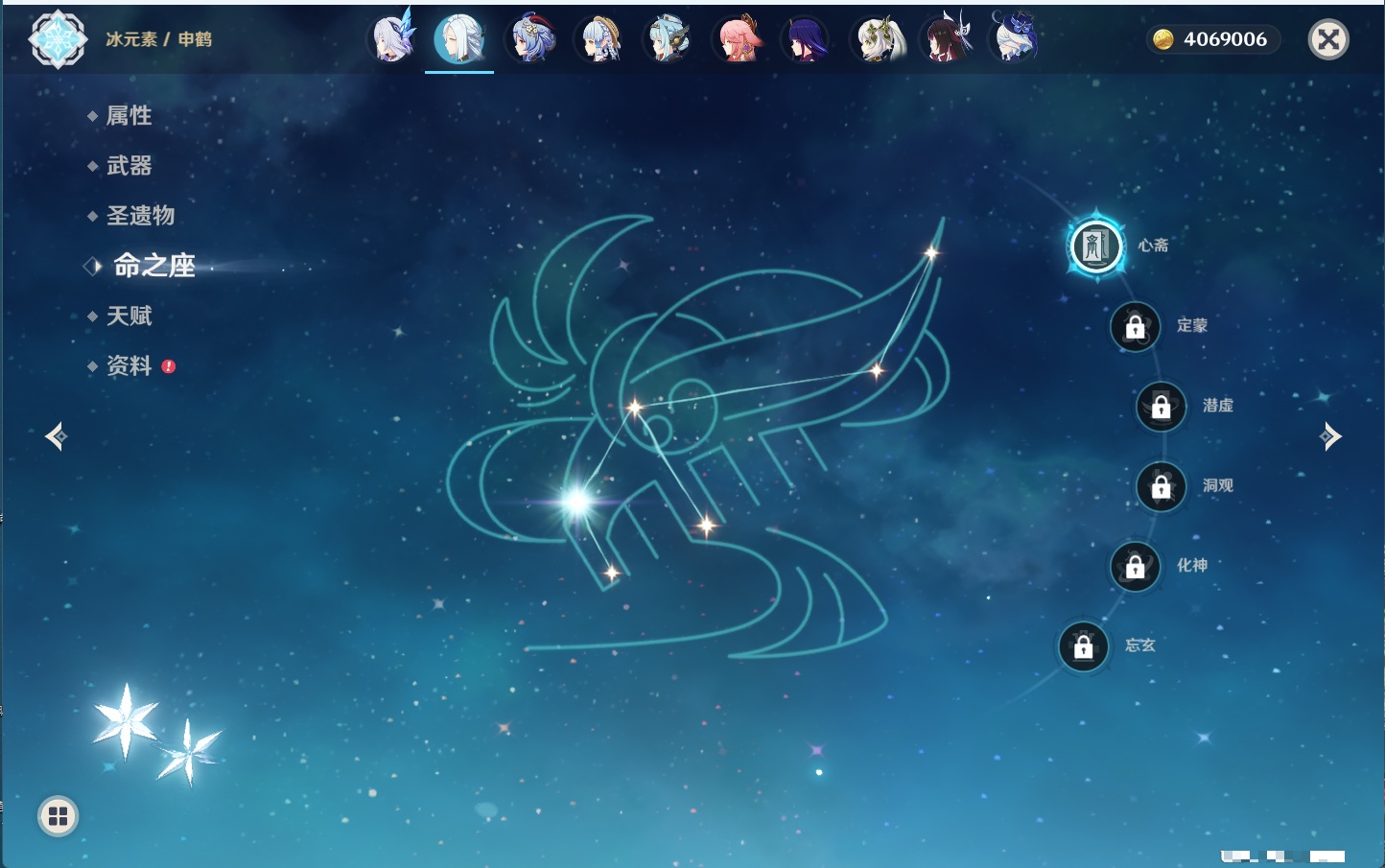The height and width of the screenshot is (868, 1385).
Task: Click the 冰元素 / 申鹤 title text
Action: [158, 39]
